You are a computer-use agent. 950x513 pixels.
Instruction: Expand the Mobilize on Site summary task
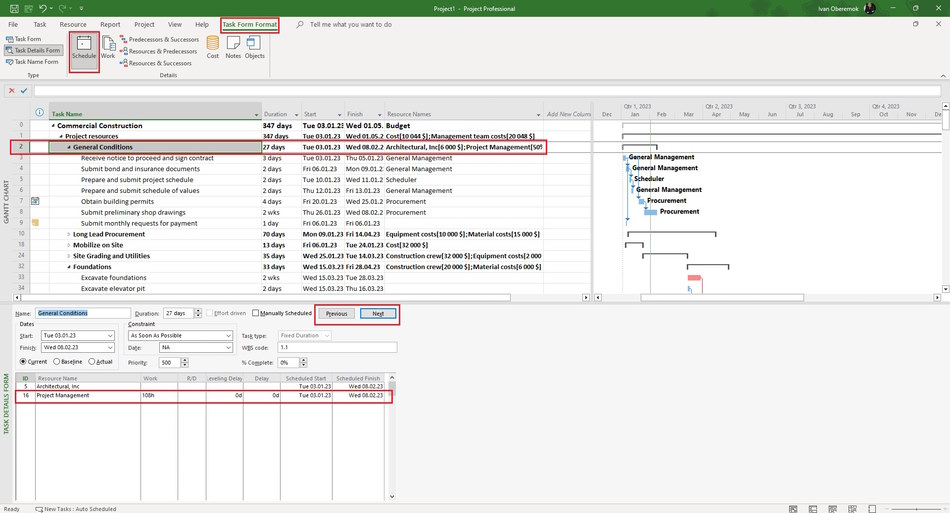69,245
